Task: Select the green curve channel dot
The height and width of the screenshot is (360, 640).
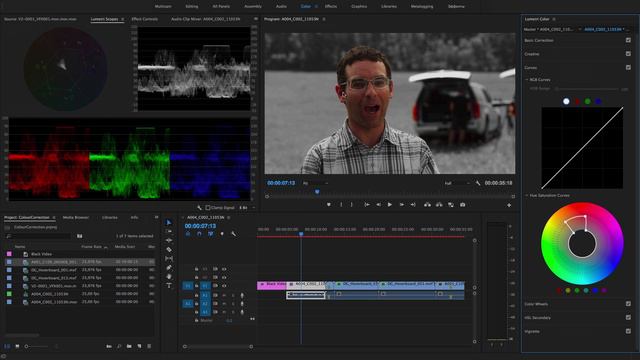Action: pos(587,101)
